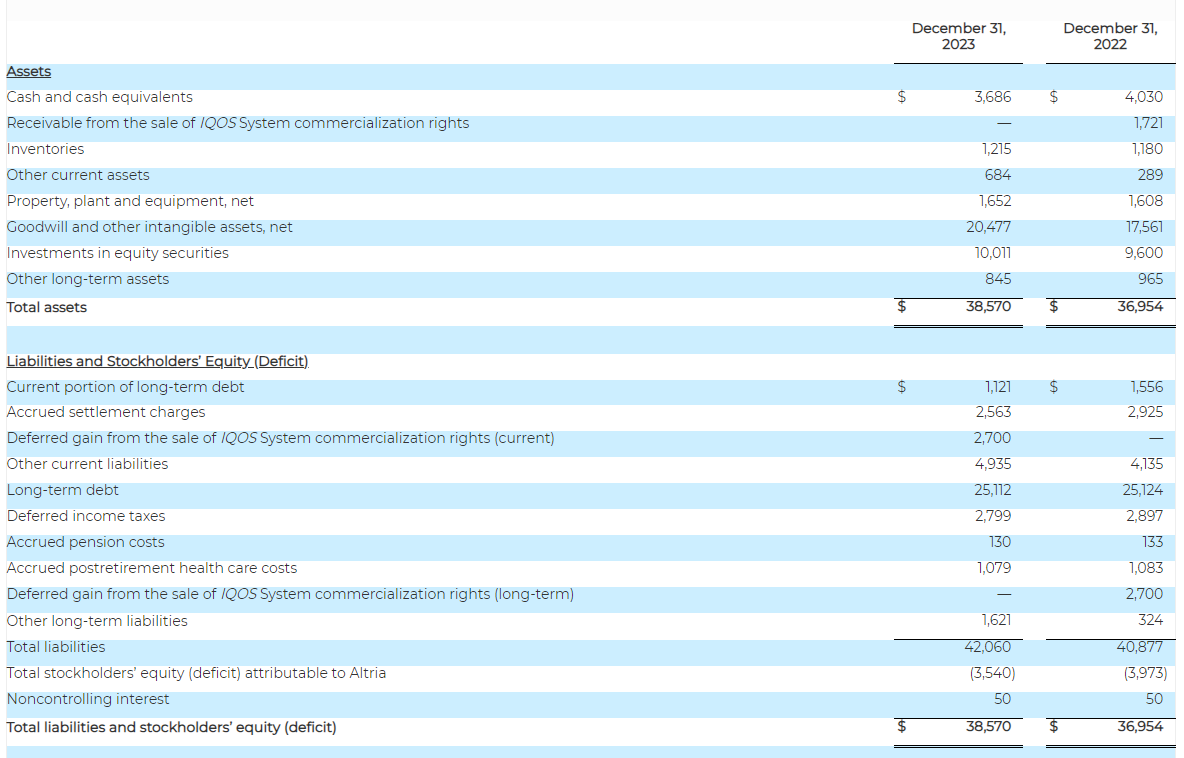Click the "Inventories" row label

coord(45,149)
